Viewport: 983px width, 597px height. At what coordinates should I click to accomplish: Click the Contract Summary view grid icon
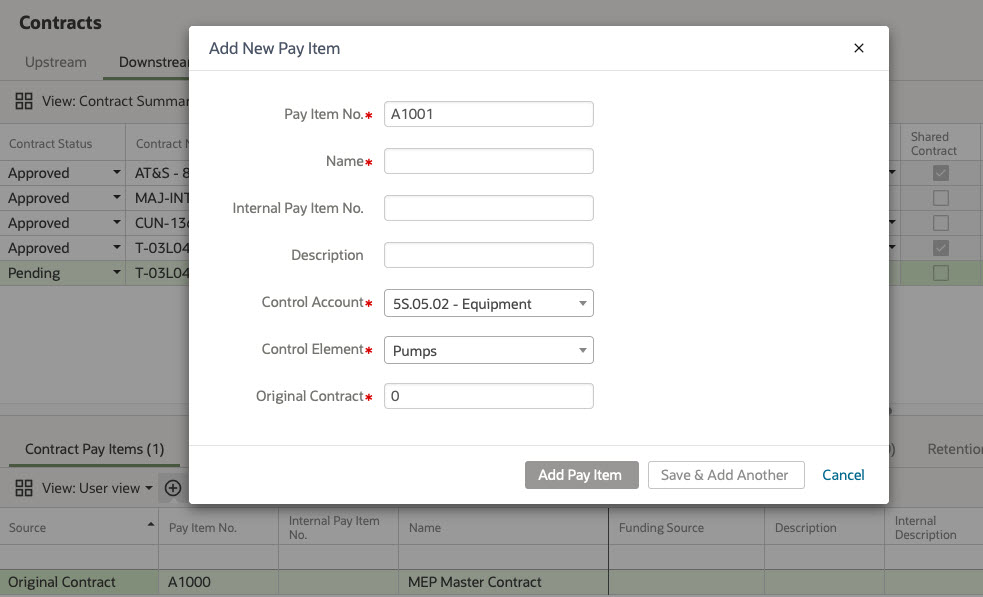coord(24,101)
